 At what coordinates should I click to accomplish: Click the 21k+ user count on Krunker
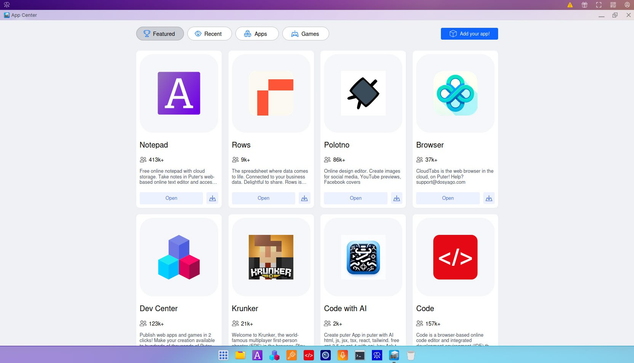tap(247, 323)
